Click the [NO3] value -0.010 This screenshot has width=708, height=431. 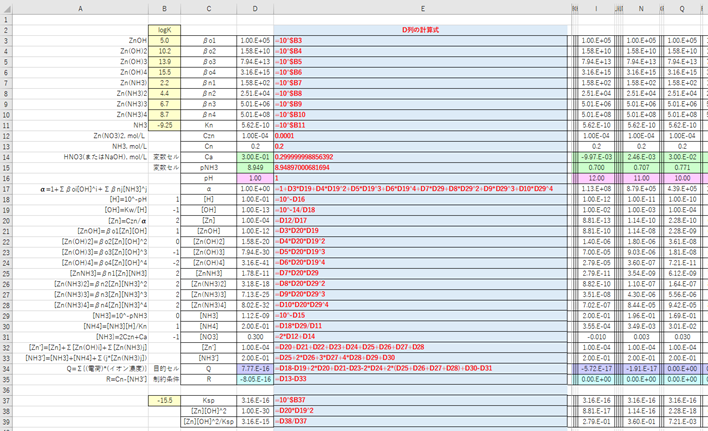[x=596, y=337]
